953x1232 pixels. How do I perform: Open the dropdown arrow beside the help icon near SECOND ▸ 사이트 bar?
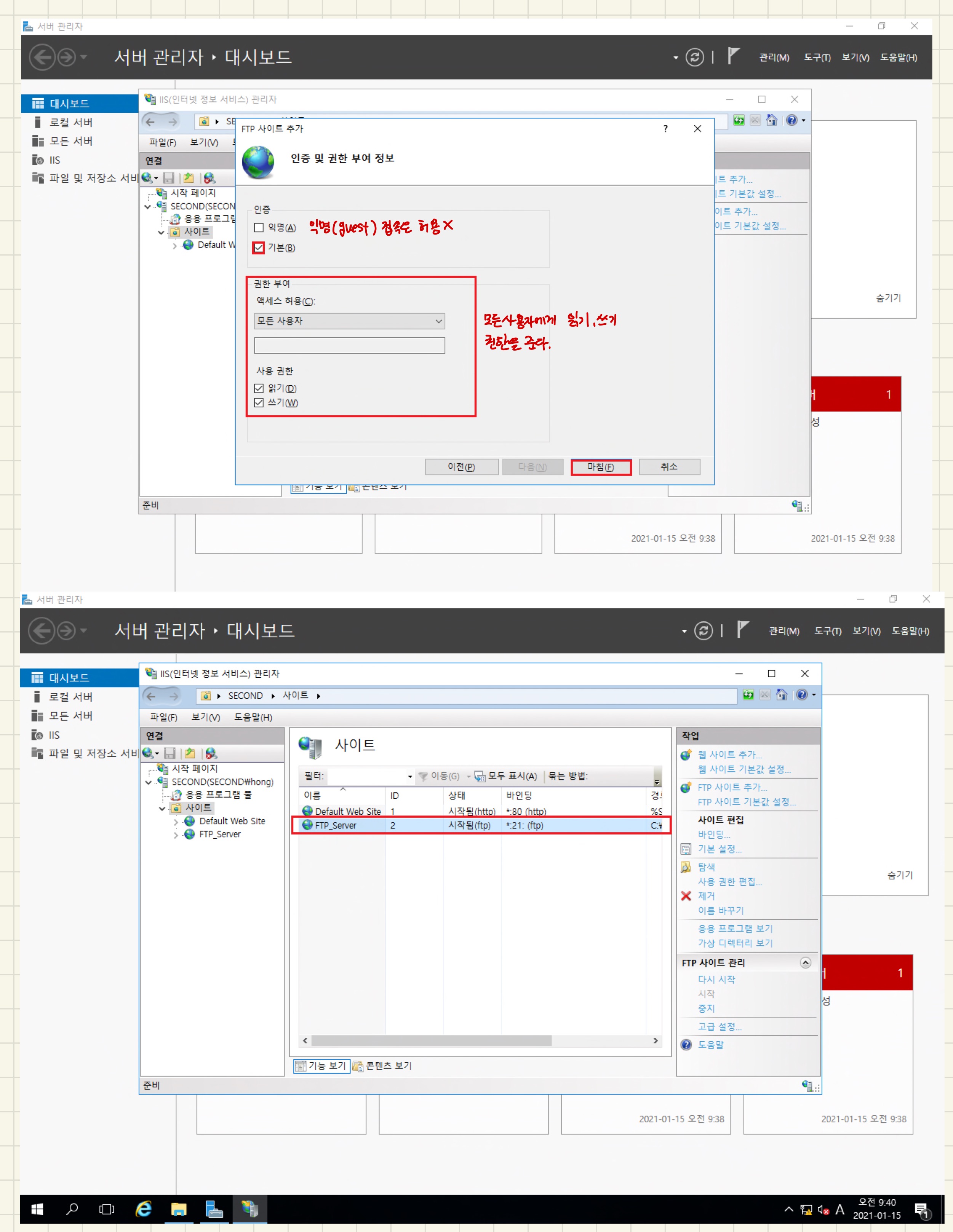[x=814, y=695]
